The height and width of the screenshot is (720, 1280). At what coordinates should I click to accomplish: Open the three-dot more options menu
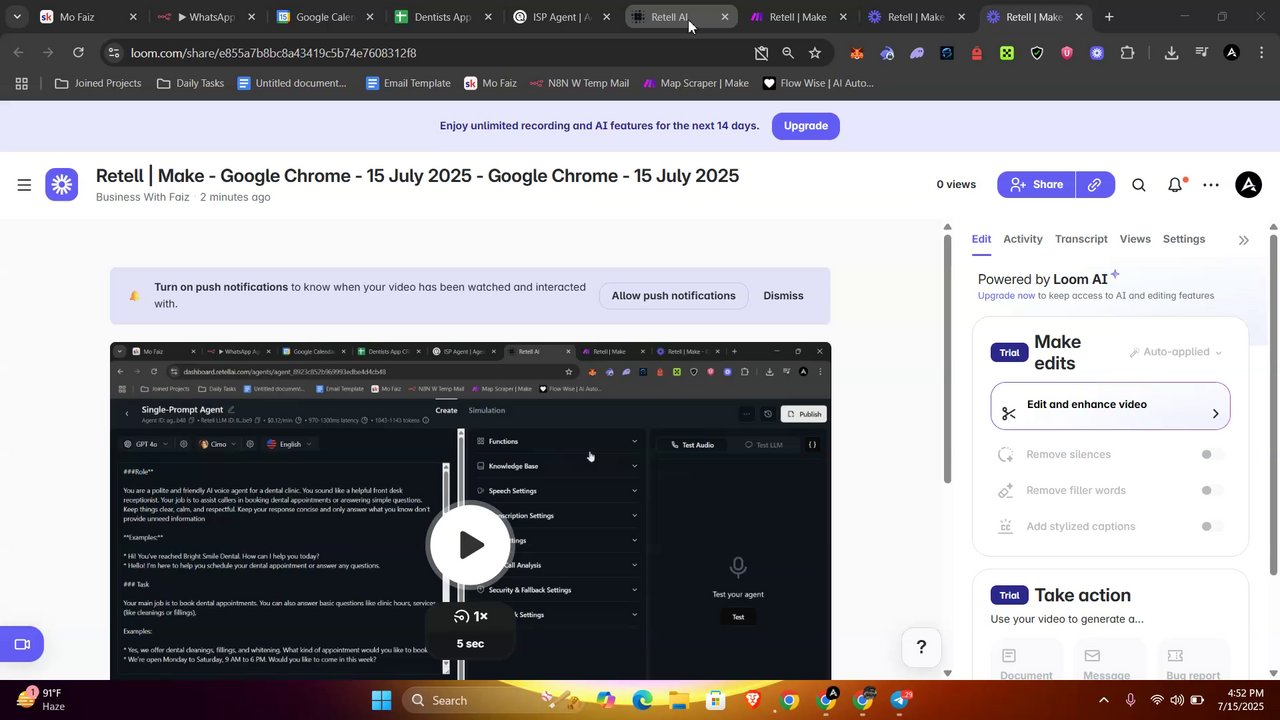[x=1211, y=185]
